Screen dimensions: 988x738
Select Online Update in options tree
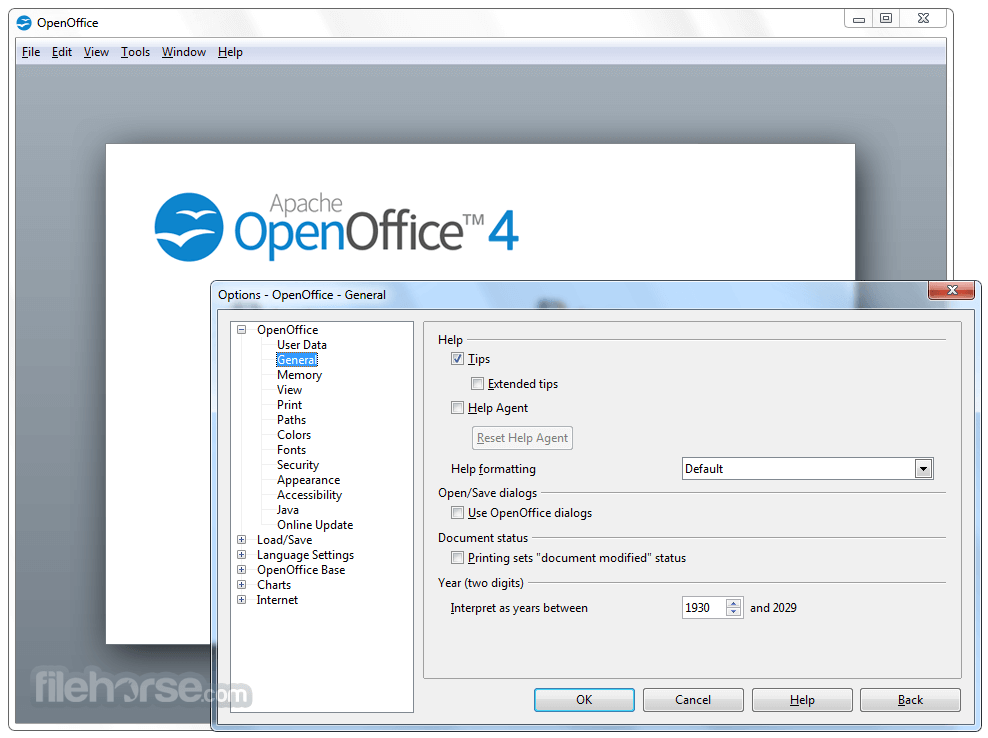tap(315, 524)
